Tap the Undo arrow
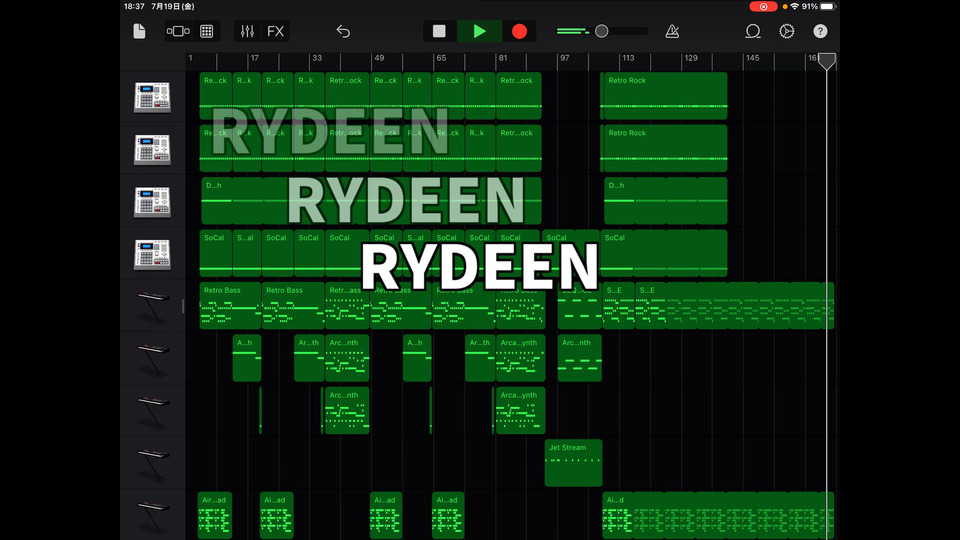 coord(343,31)
